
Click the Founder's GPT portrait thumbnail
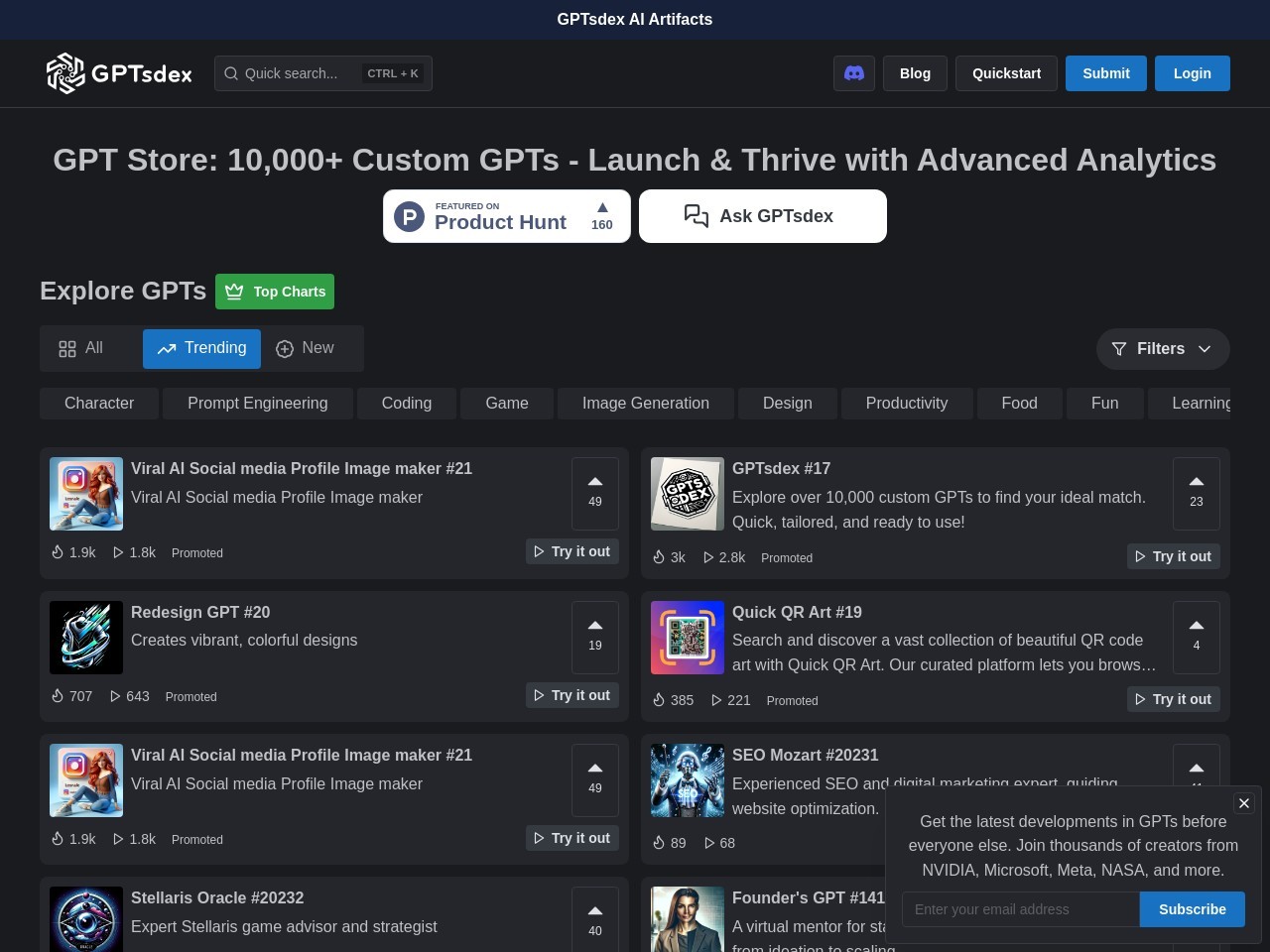pos(688,919)
